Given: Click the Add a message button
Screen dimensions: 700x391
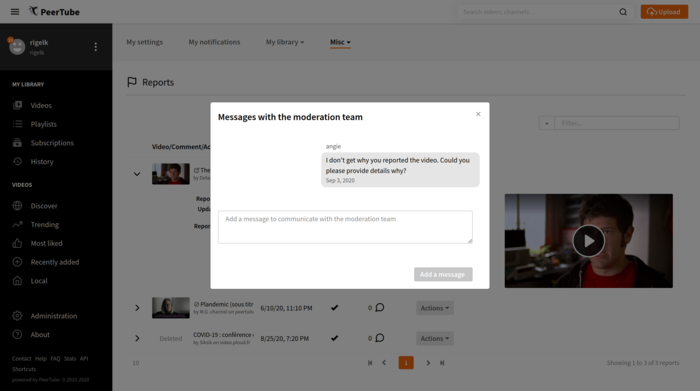Looking at the screenshot, I should pos(443,274).
